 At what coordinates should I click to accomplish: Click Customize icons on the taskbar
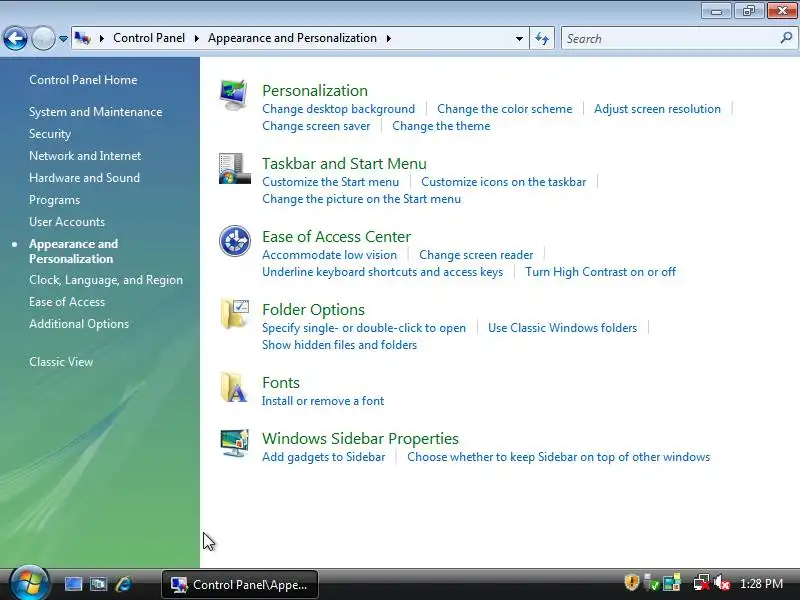pos(504,182)
